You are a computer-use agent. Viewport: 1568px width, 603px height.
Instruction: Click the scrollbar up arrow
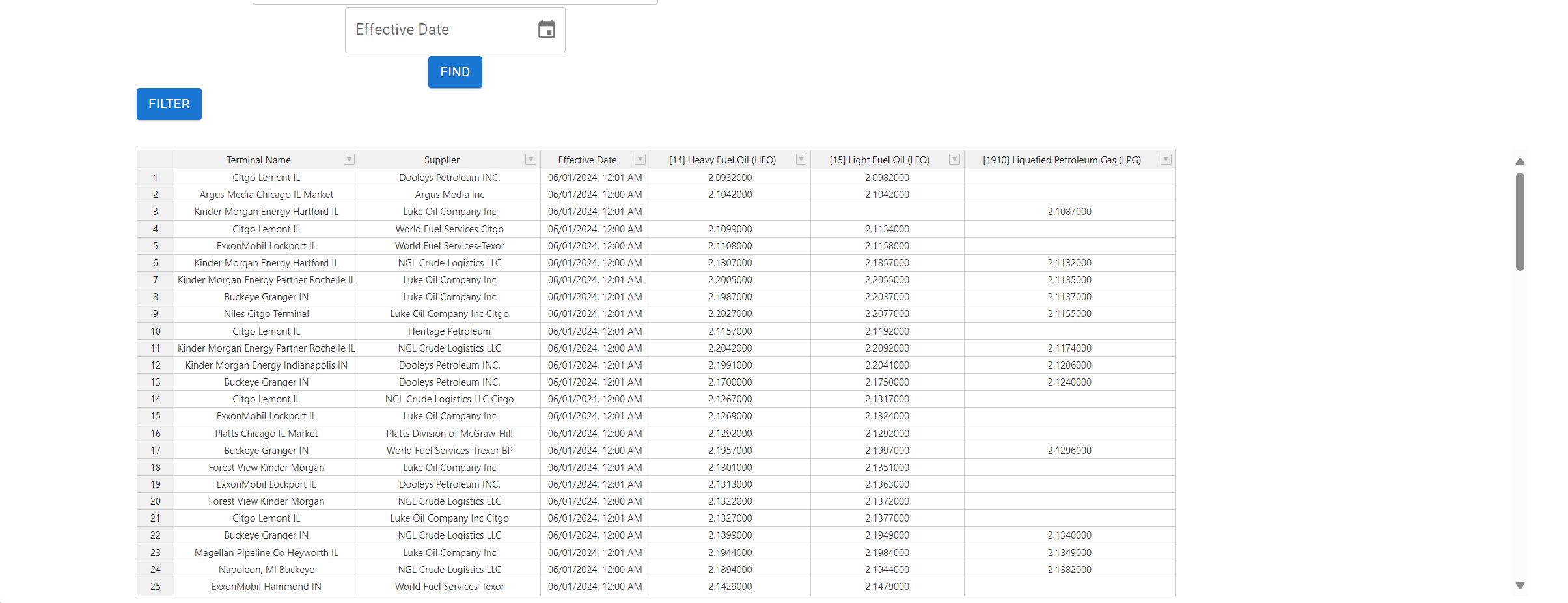1520,161
